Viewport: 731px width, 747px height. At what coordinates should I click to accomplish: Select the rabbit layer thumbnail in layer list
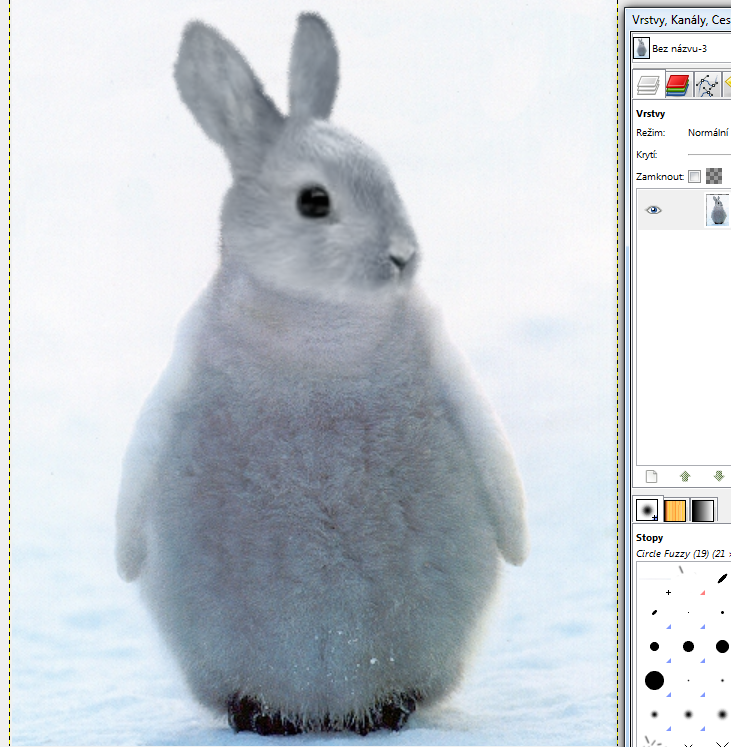point(718,210)
